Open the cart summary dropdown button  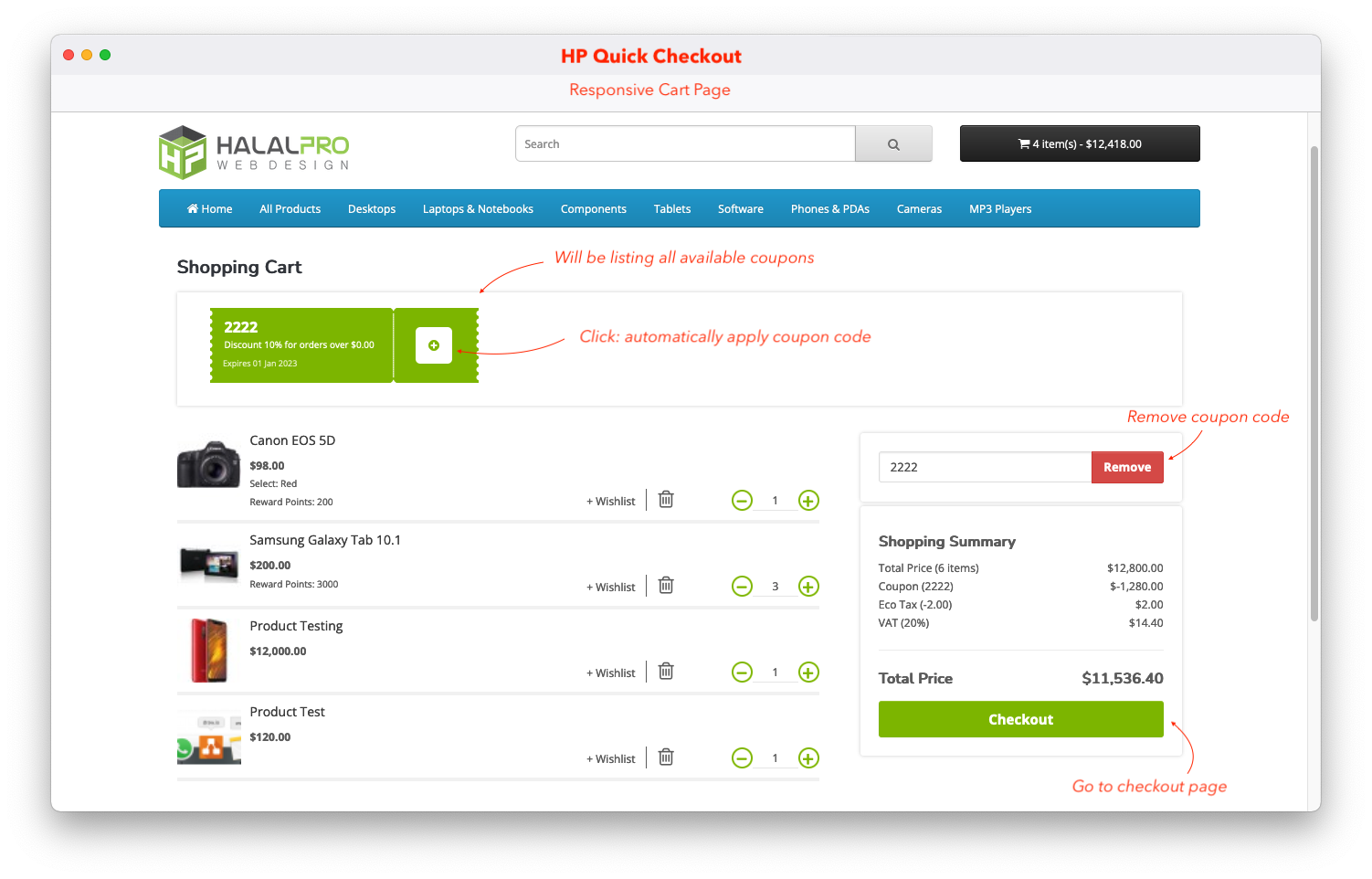[x=1079, y=144]
